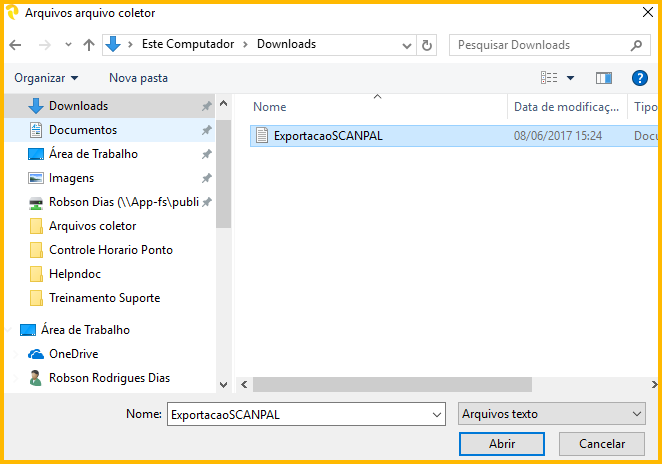Click the OneDrive cloud icon
662x464 pixels.
(36, 354)
